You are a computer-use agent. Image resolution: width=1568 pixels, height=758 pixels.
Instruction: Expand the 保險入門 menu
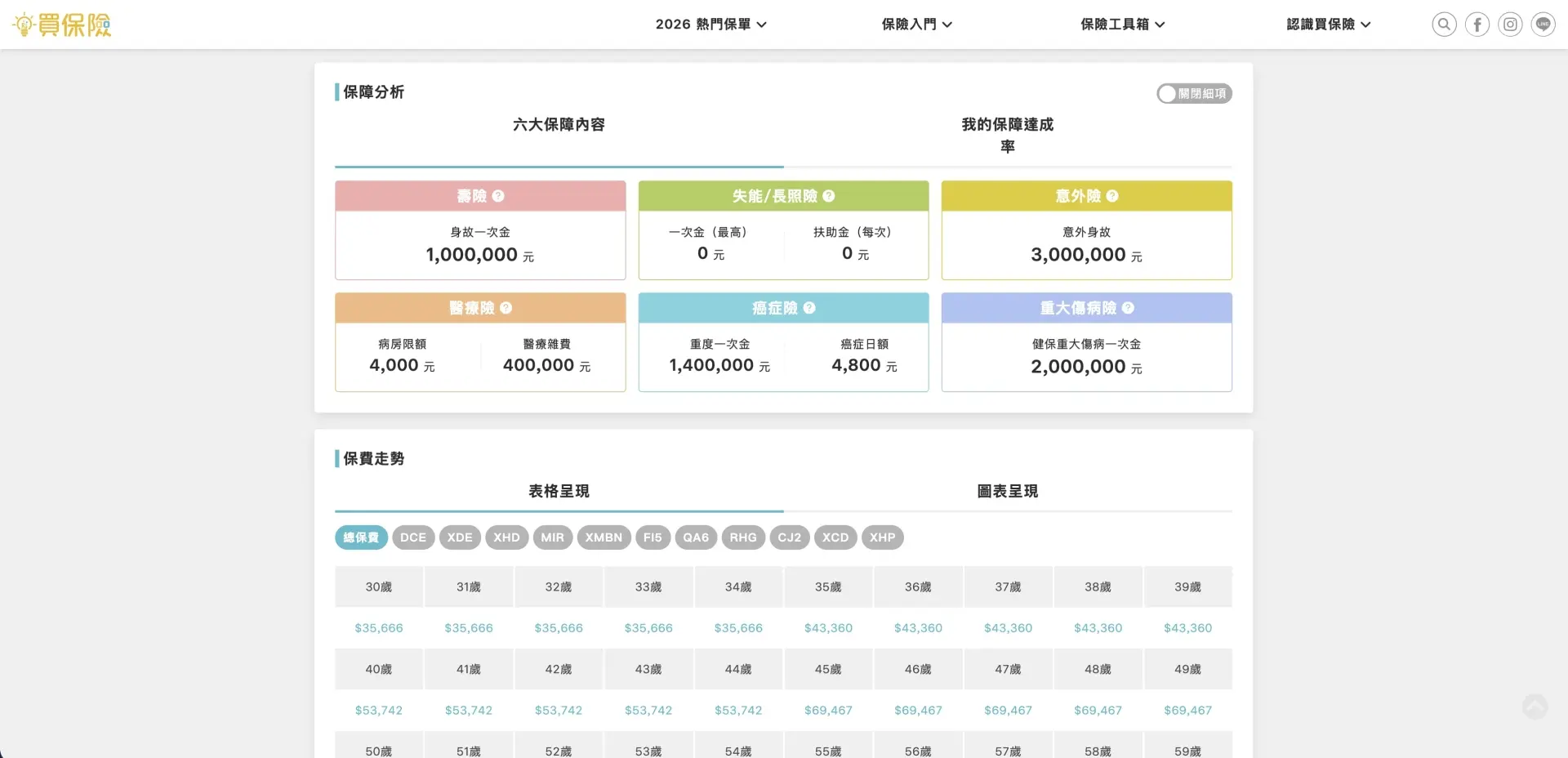[916, 25]
